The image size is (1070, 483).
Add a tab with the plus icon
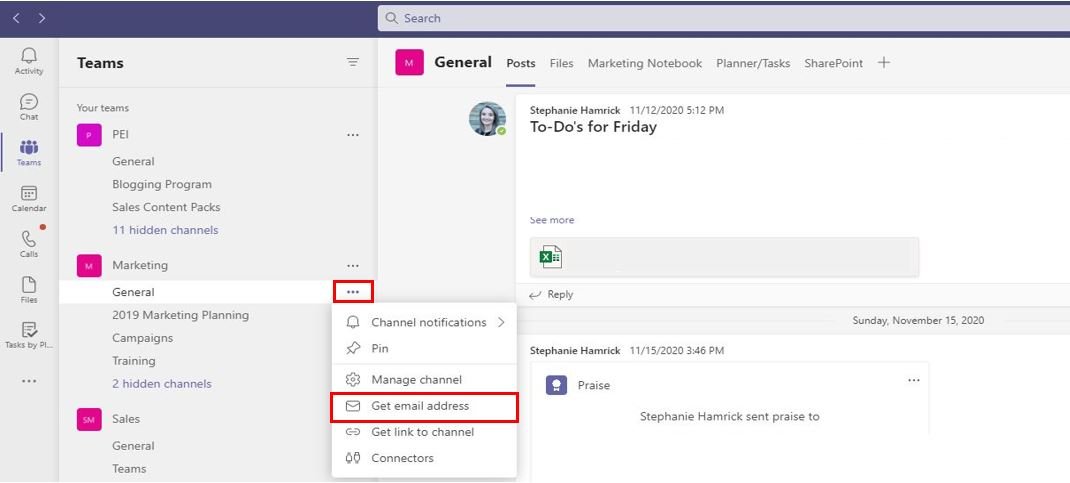[884, 63]
